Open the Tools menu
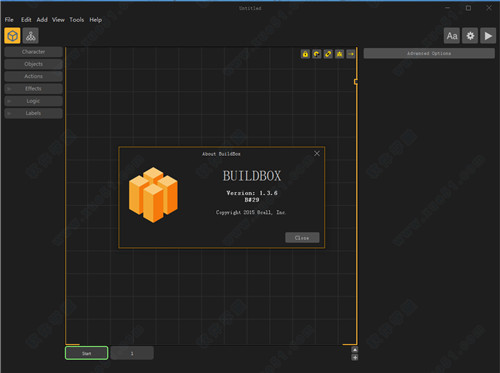Viewport: 500px width, 373px height. [x=77, y=20]
